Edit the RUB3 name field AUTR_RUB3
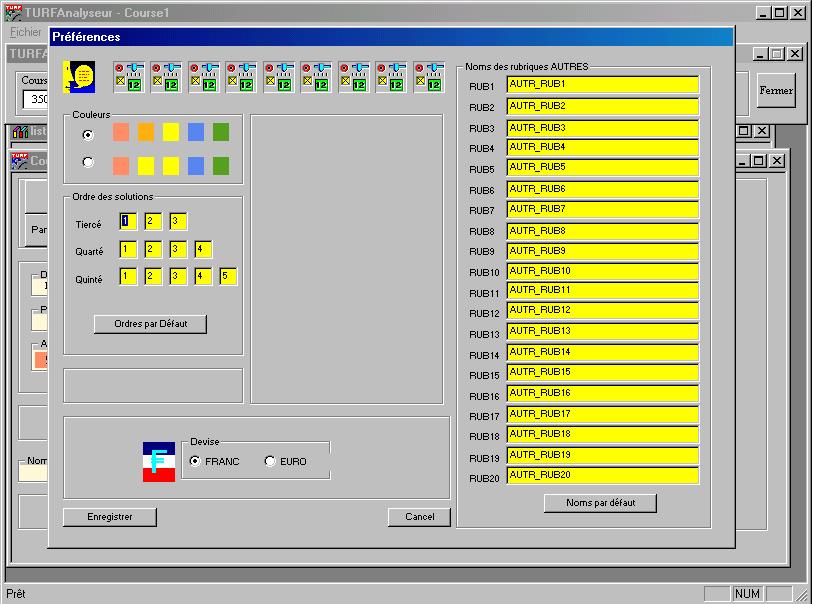Viewport: 813px width, 604px height. pos(602,129)
